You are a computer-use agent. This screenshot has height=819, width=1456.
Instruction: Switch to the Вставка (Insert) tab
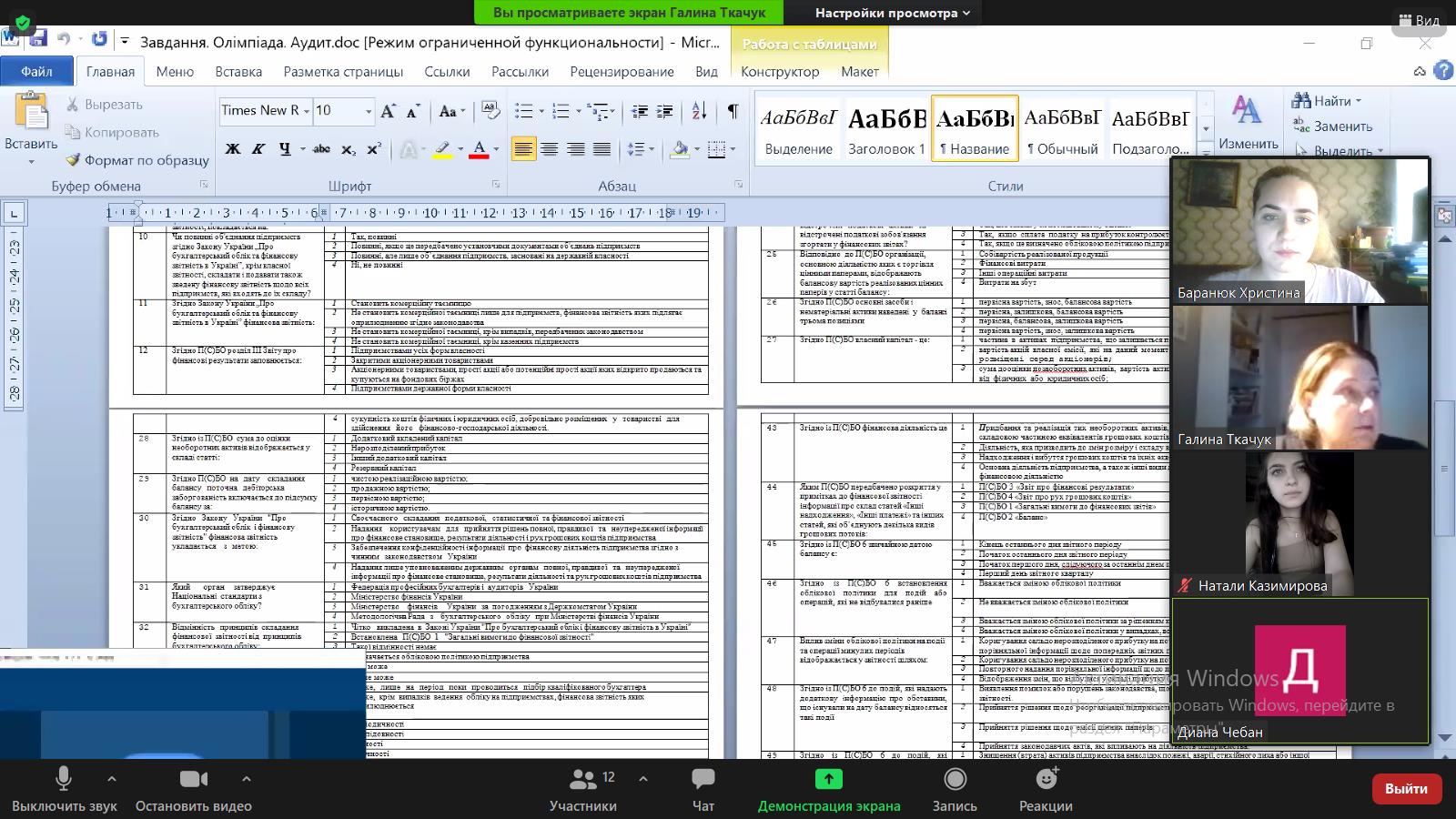[x=238, y=71]
